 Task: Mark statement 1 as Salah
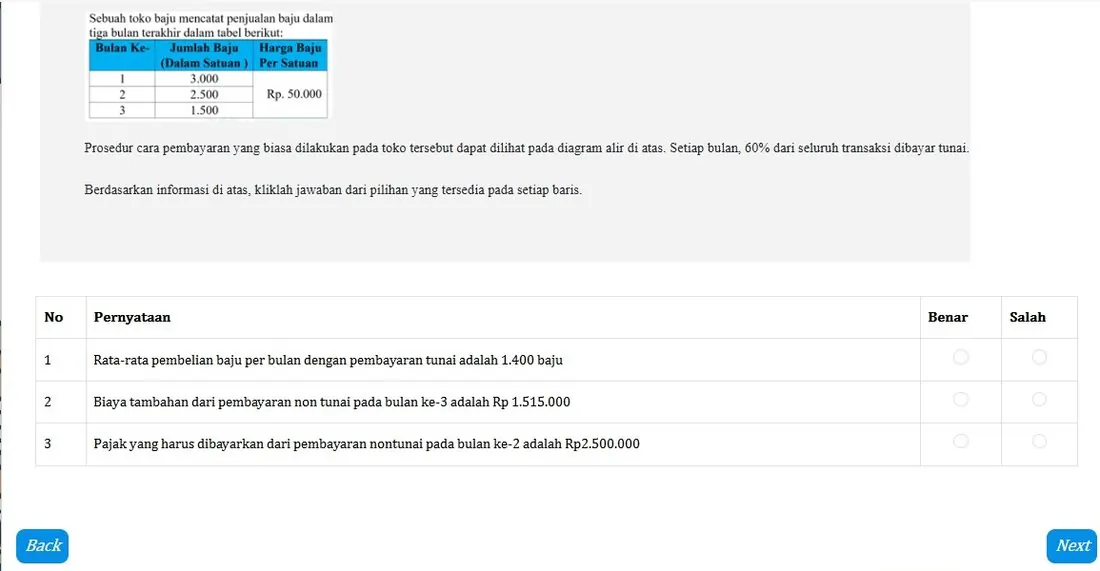pos(1039,358)
